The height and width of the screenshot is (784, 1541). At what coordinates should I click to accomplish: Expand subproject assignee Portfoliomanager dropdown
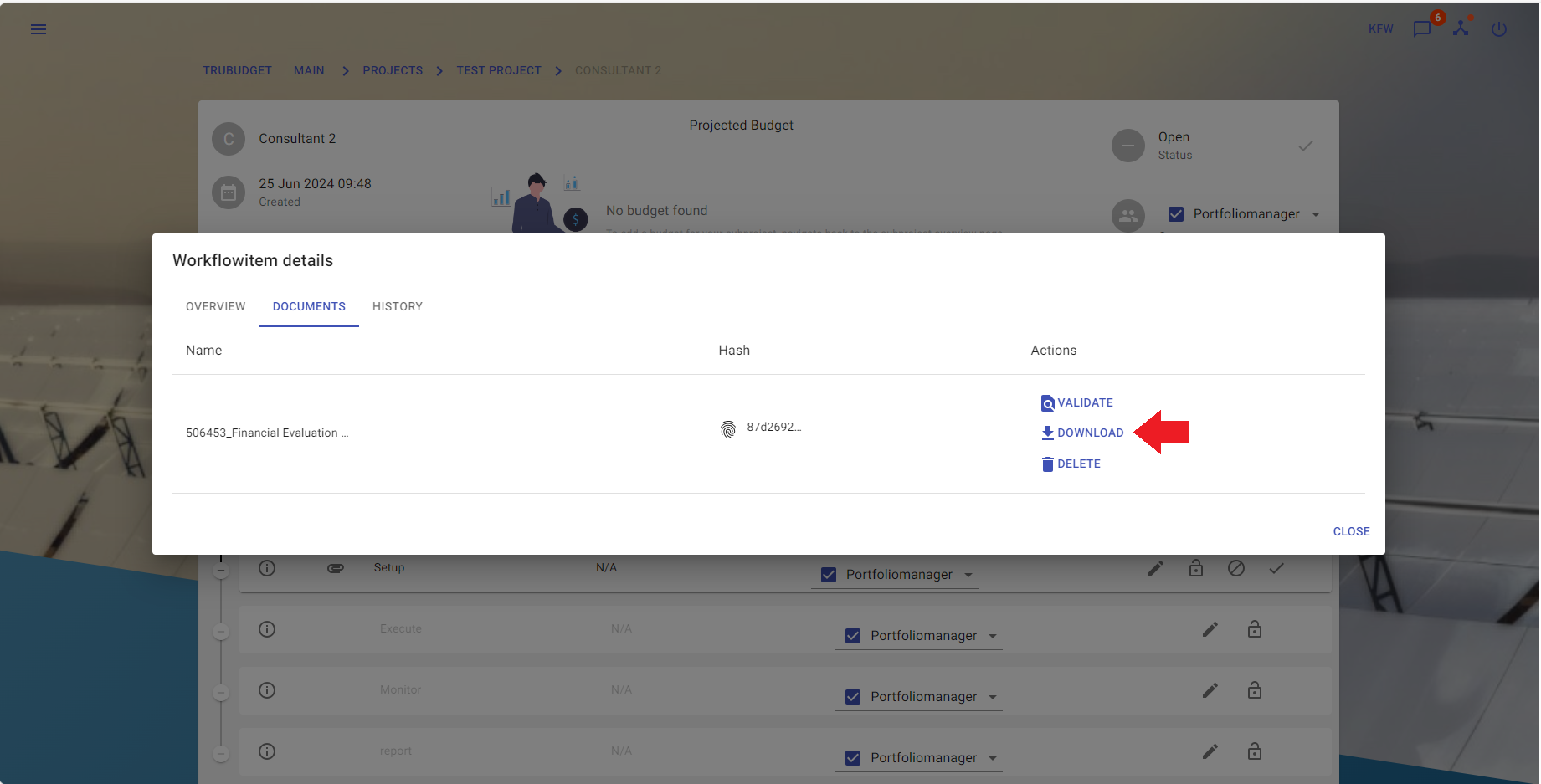[x=1316, y=215]
